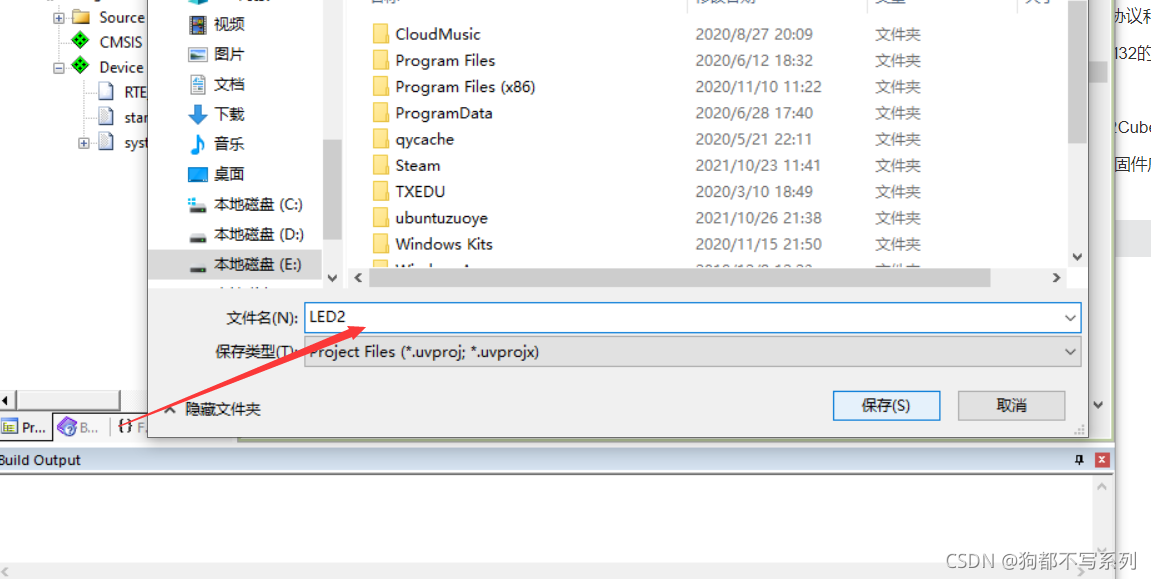Expand the Source group tree node

(x=59, y=18)
